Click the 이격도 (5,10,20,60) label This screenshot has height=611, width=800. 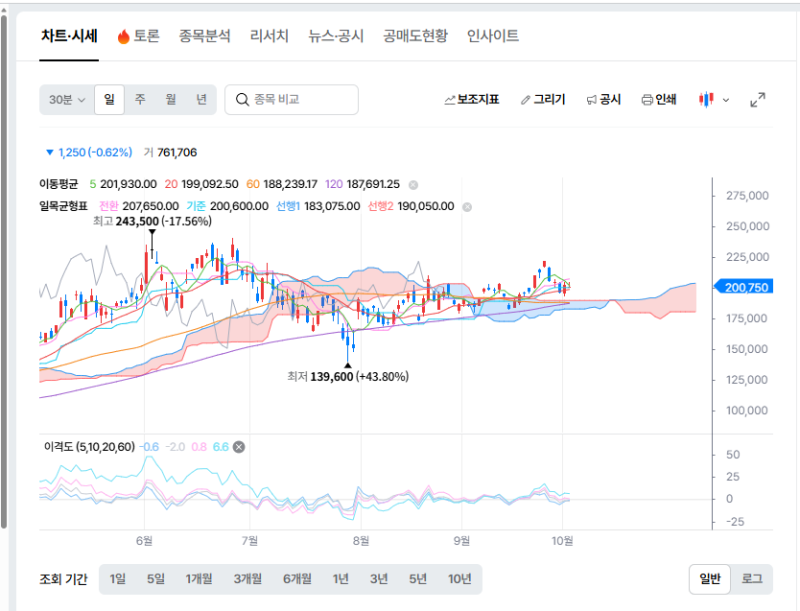89,447
